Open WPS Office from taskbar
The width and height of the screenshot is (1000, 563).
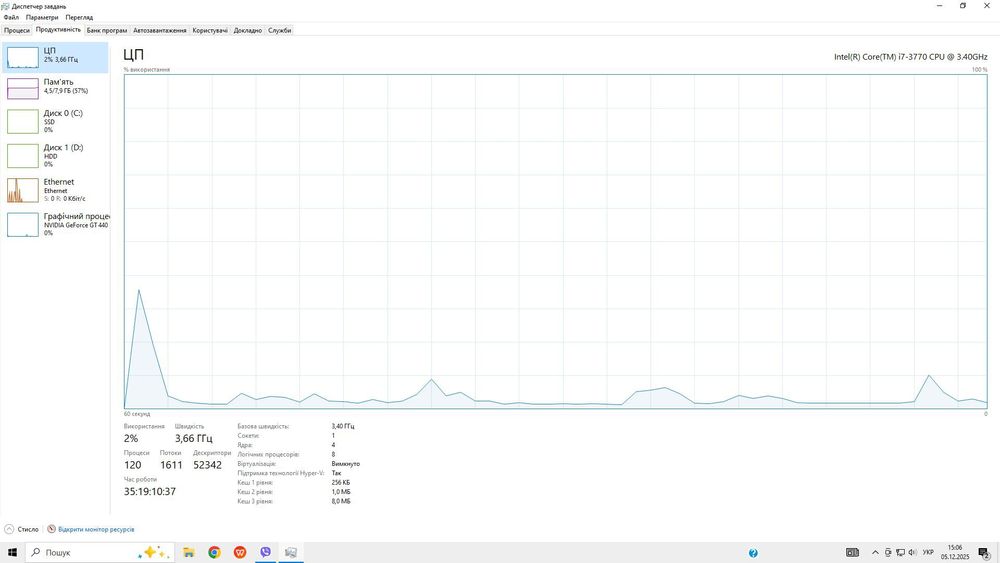pos(240,552)
